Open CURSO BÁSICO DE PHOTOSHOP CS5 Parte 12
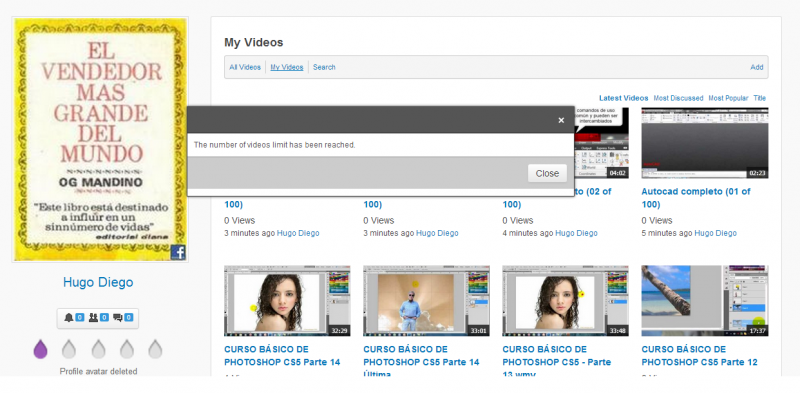Viewport: 800px width, 393px height. click(x=699, y=356)
